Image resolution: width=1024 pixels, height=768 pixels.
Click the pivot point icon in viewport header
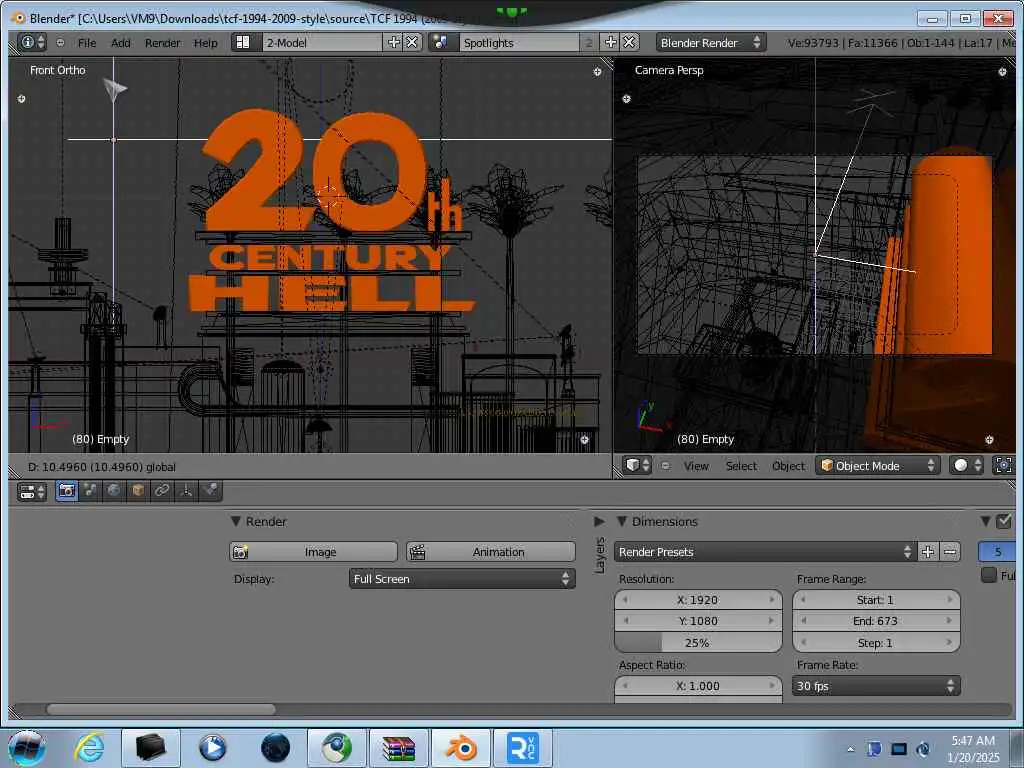[x=1003, y=465]
